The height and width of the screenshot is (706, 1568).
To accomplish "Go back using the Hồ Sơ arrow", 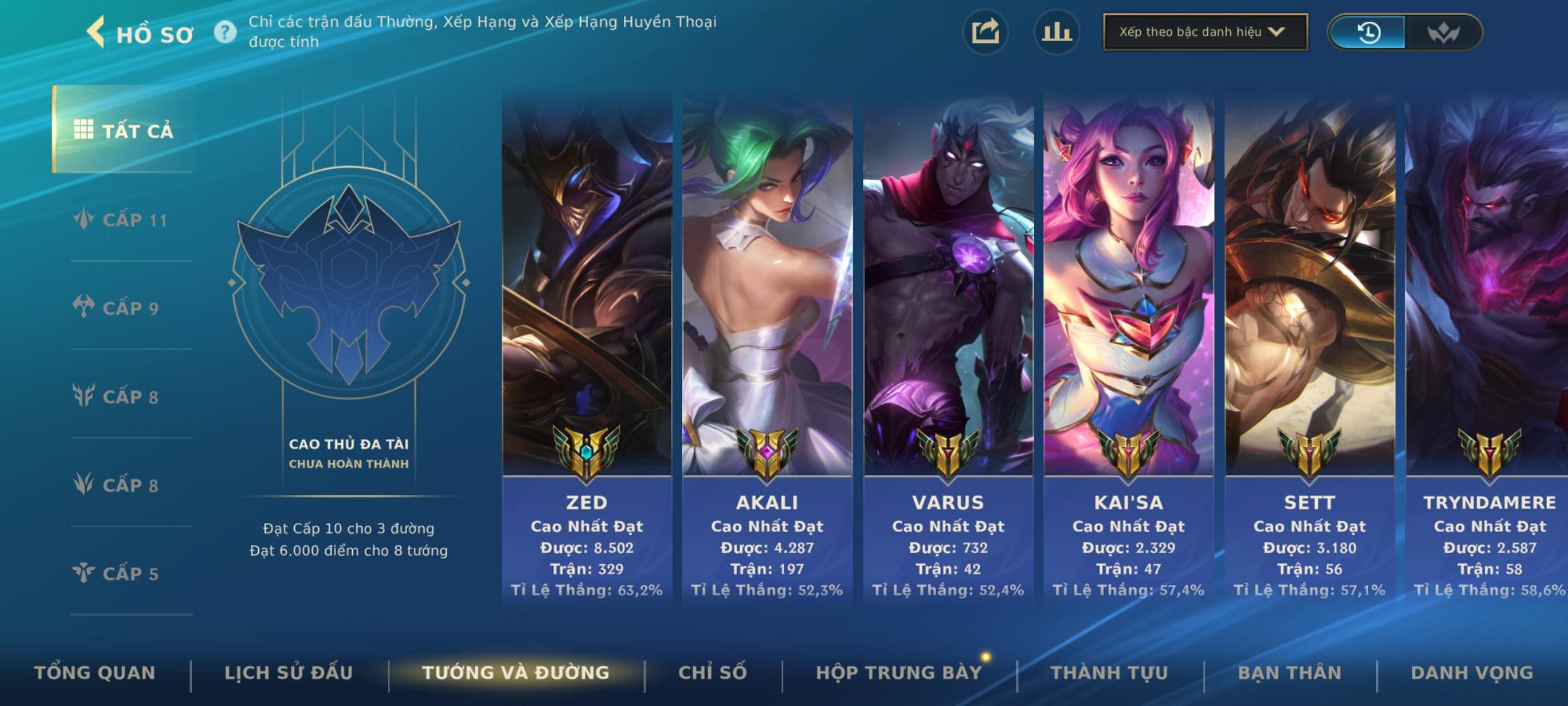I will coord(96,33).
